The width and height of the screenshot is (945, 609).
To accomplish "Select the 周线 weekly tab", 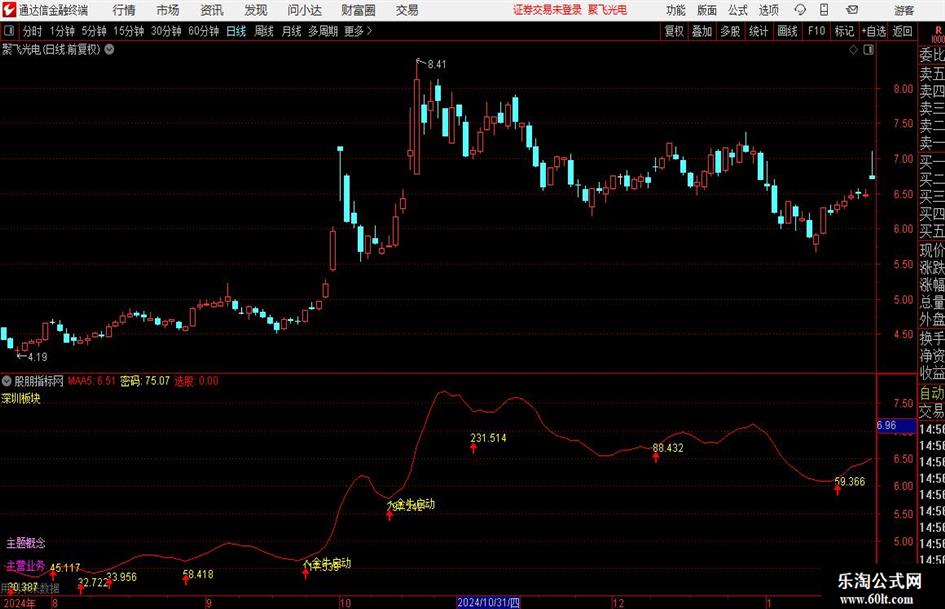I will [x=263, y=31].
